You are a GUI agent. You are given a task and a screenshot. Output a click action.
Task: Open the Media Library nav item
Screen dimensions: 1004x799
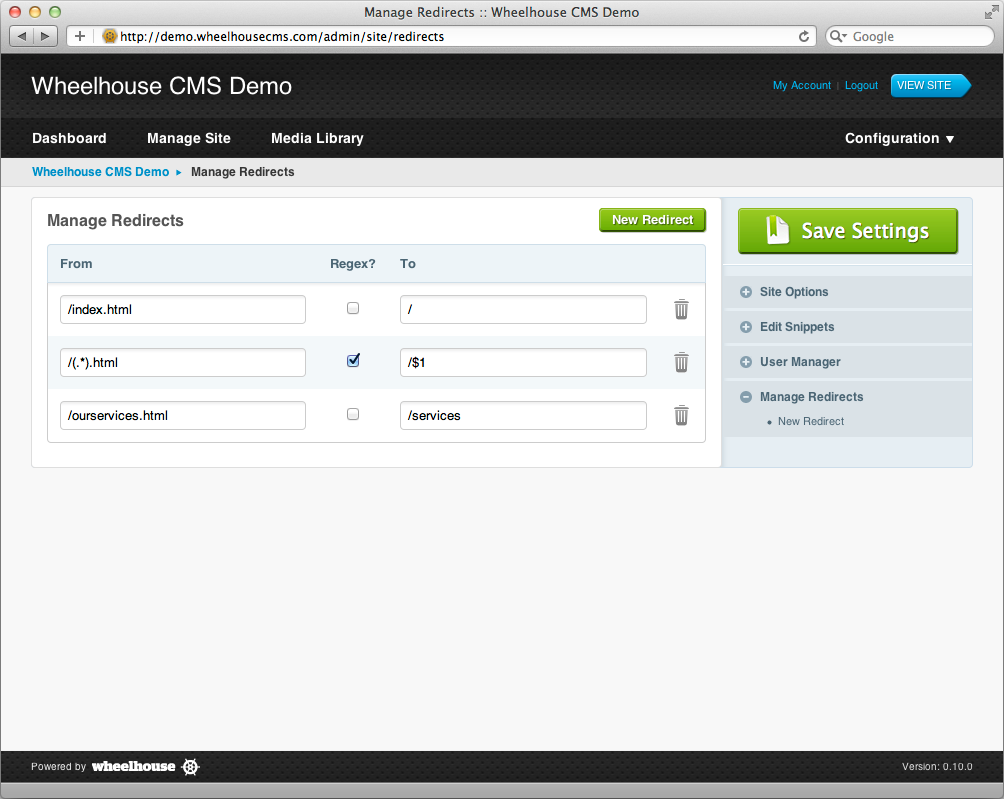click(x=317, y=138)
